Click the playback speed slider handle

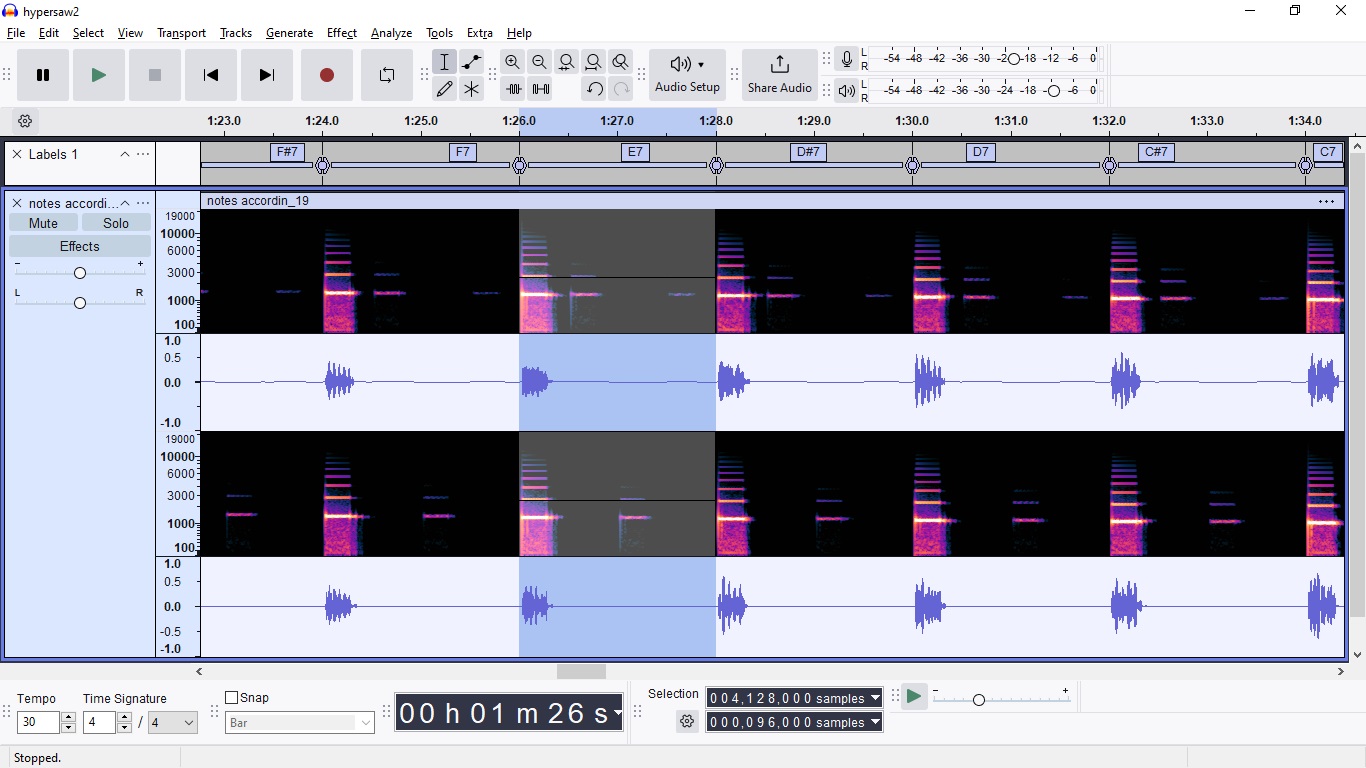tap(979, 700)
